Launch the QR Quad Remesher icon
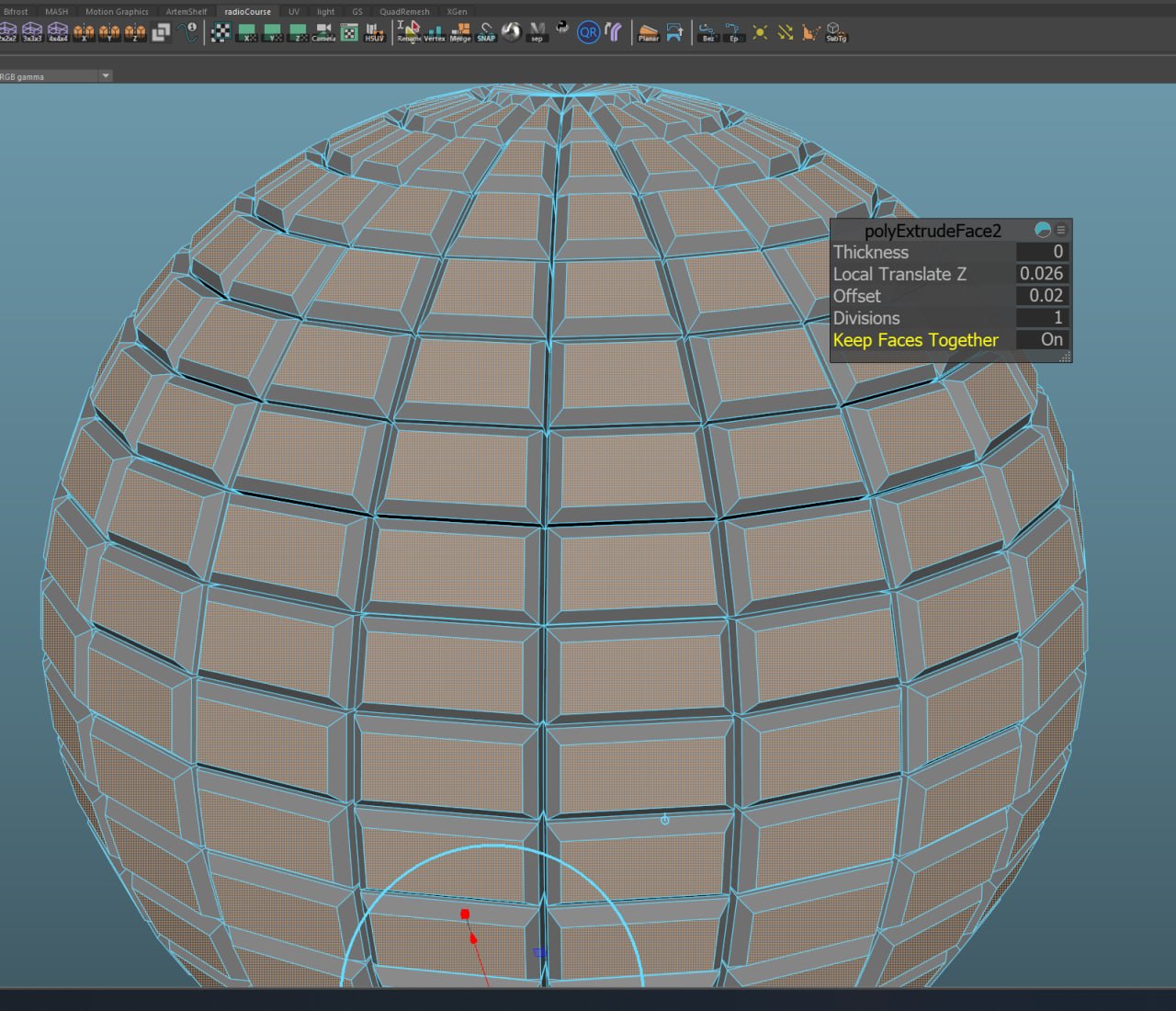This screenshot has height=1011, width=1176. (588, 32)
